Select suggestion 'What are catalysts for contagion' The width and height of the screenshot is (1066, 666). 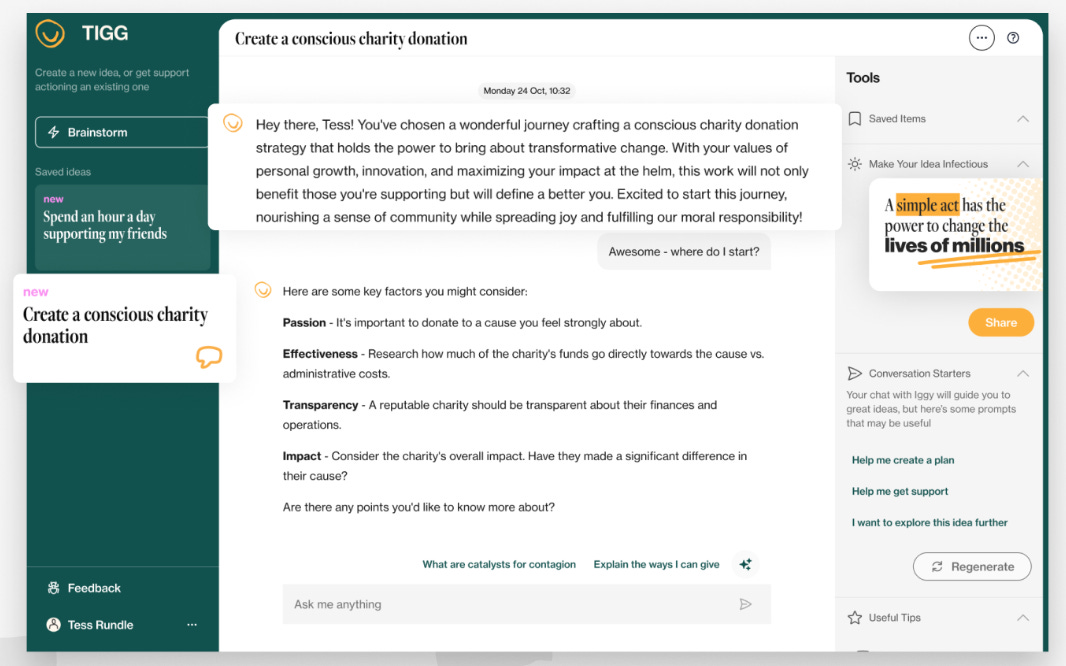[499, 564]
